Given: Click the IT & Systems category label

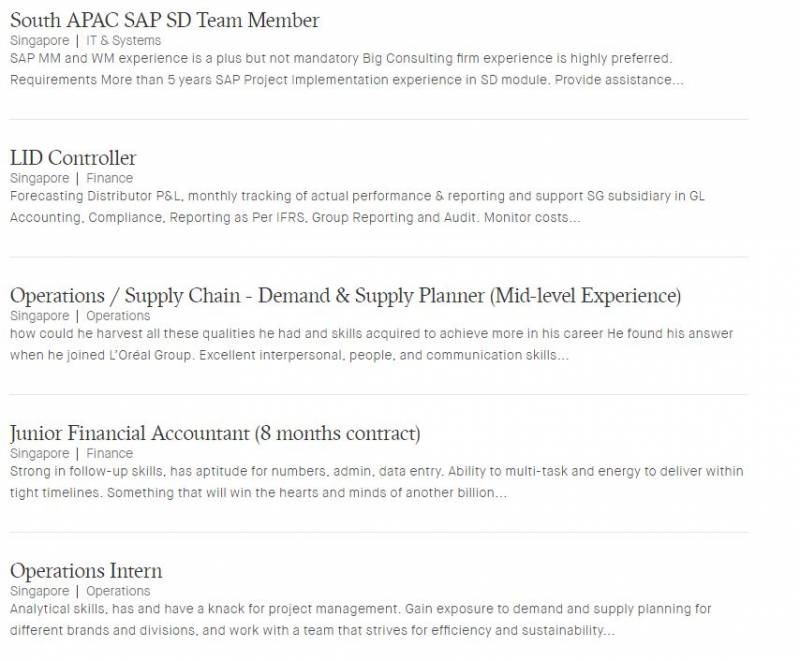Looking at the screenshot, I should 123,40.
